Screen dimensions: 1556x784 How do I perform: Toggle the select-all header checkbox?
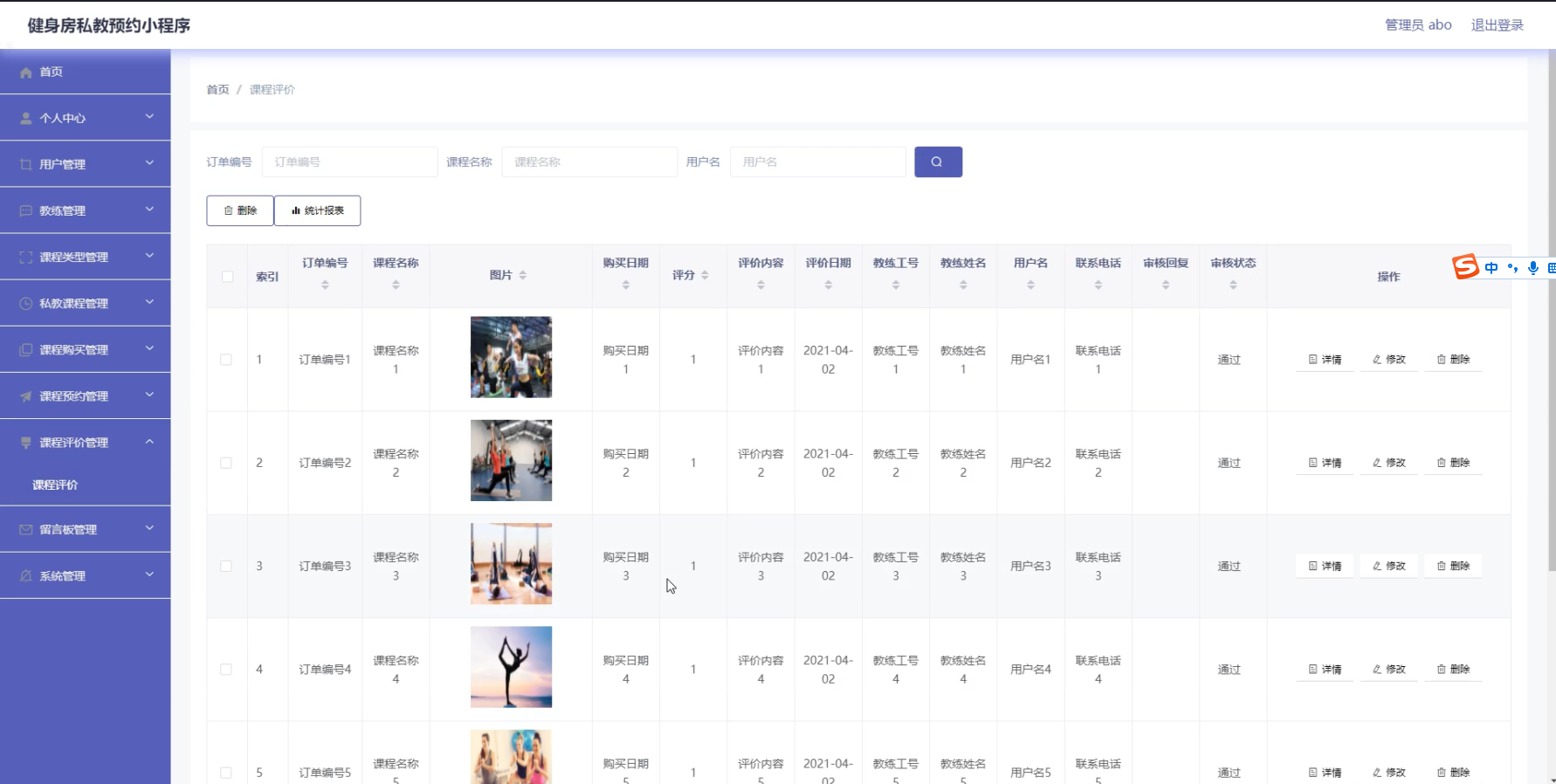tap(227, 276)
